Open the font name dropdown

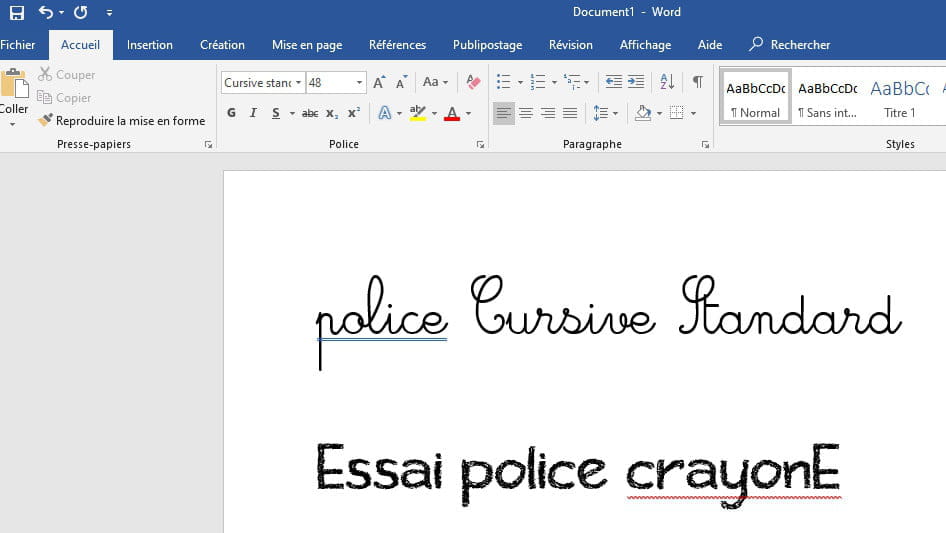pyautogui.click(x=298, y=83)
